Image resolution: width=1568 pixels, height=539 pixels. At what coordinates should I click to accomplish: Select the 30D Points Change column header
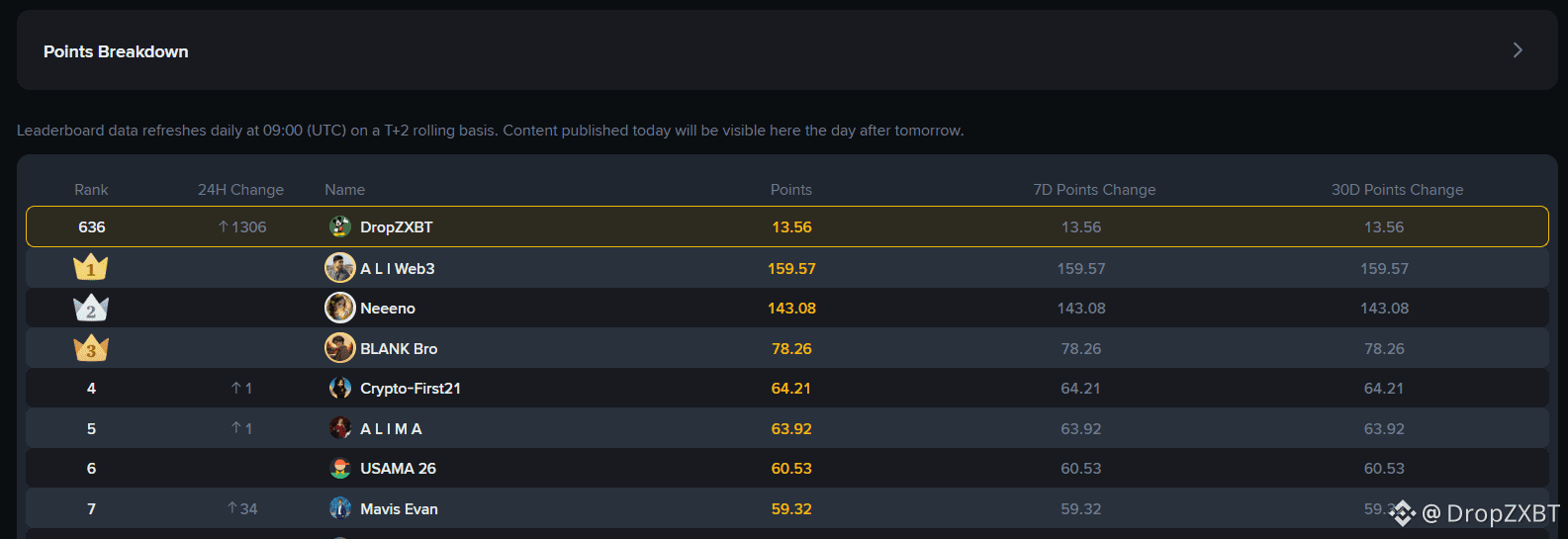point(1397,190)
